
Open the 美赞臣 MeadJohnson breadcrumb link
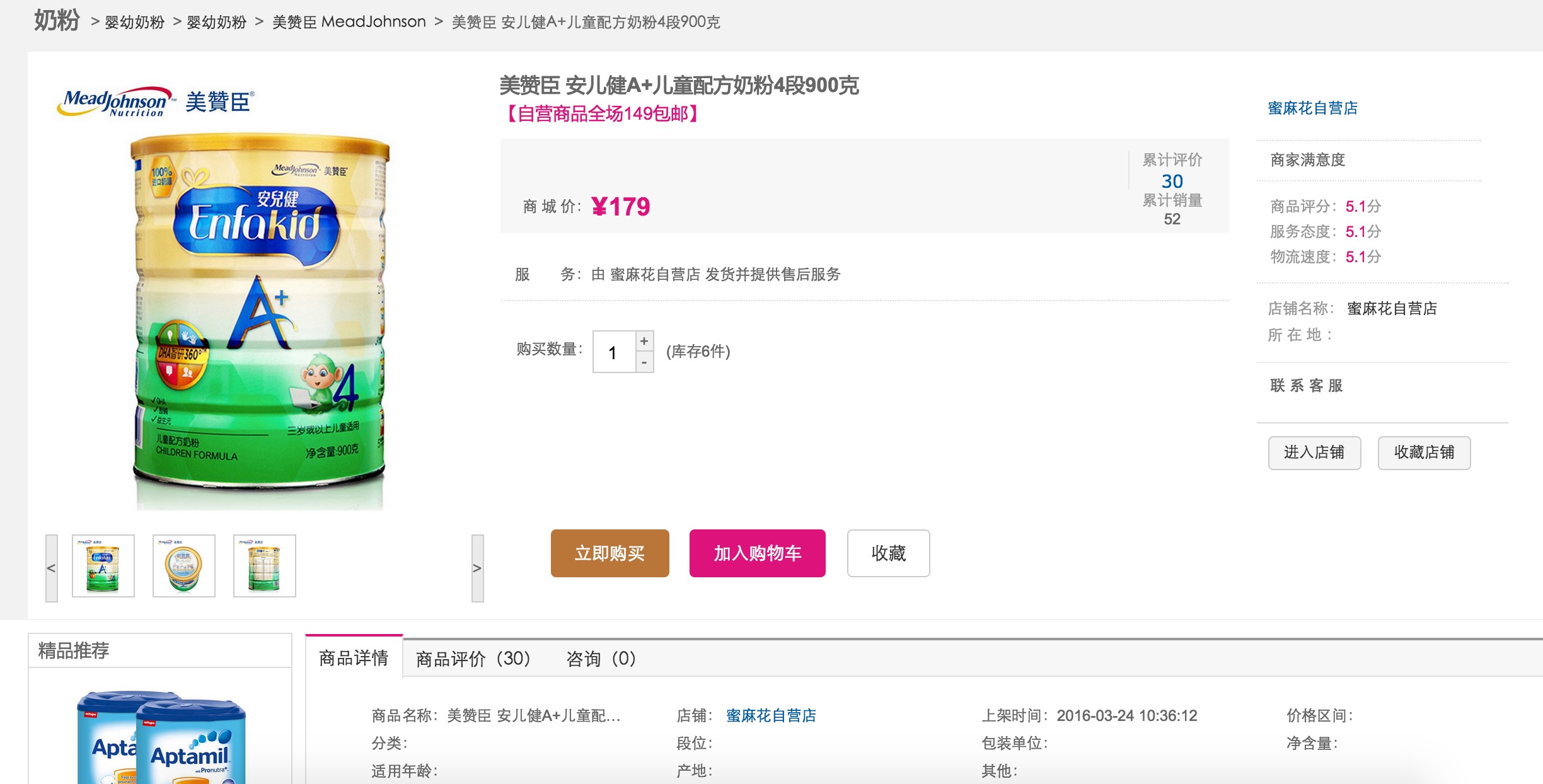click(x=349, y=22)
